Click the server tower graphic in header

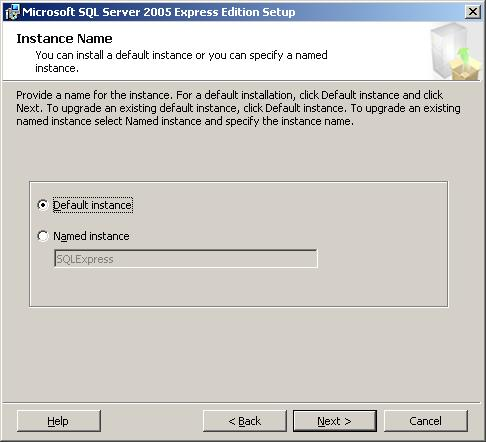[447, 50]
